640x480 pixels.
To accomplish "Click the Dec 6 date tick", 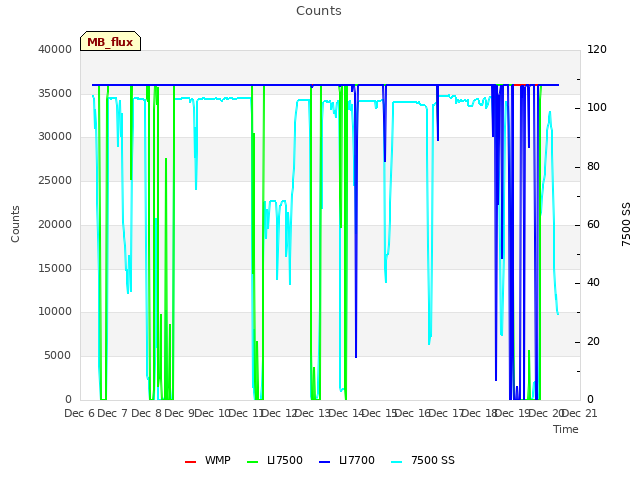I will (x=80, y=413).
